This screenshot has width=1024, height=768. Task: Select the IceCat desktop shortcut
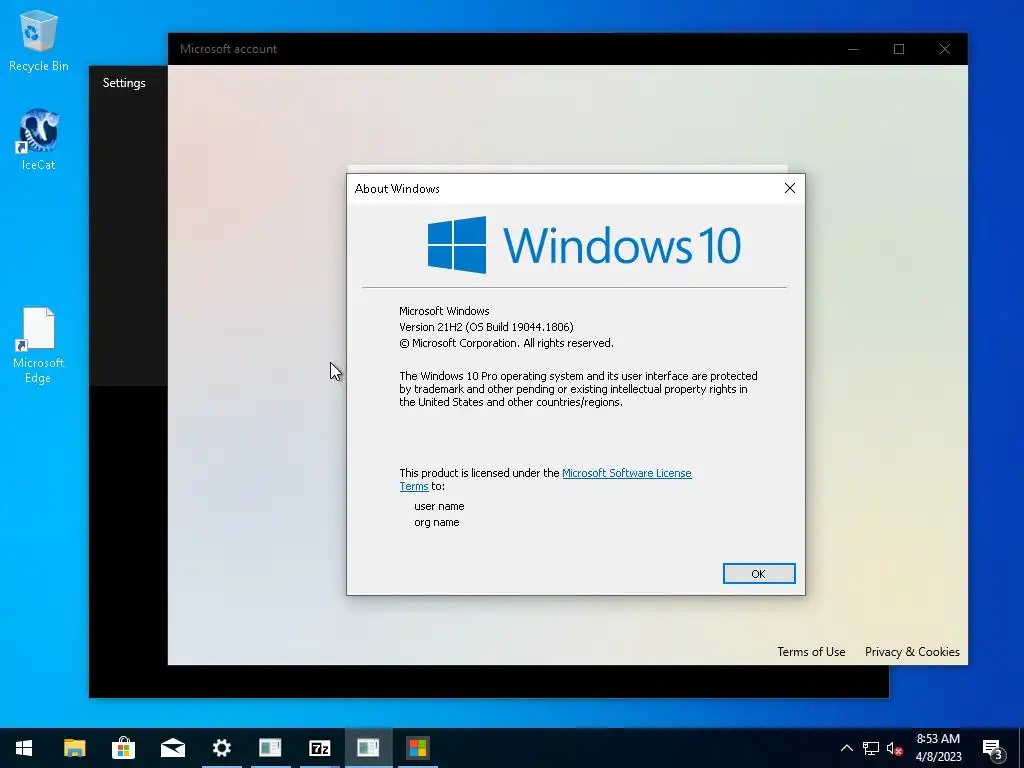point(39,140)
